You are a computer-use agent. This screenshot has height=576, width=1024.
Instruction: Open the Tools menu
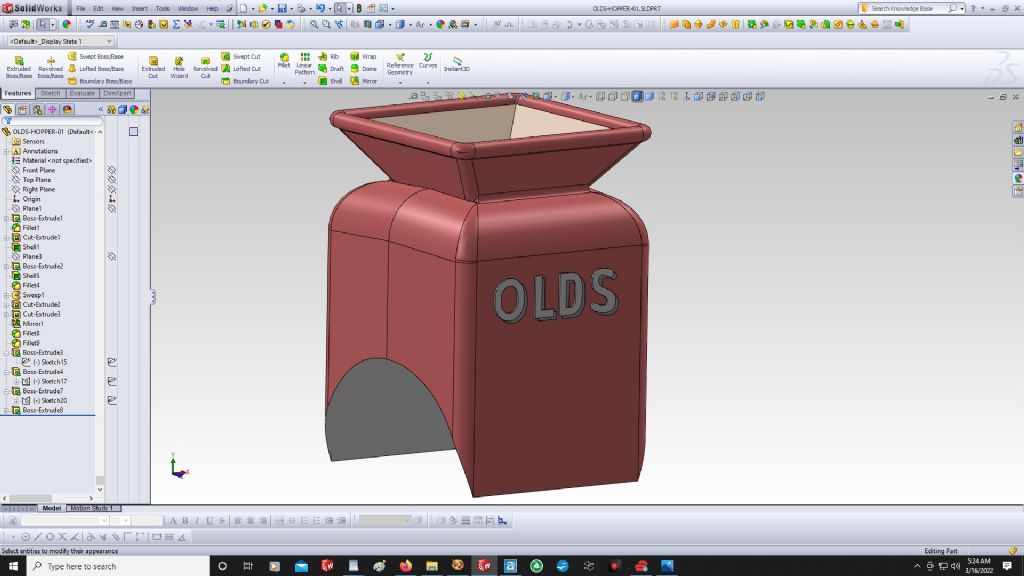[x=163, y=8]
